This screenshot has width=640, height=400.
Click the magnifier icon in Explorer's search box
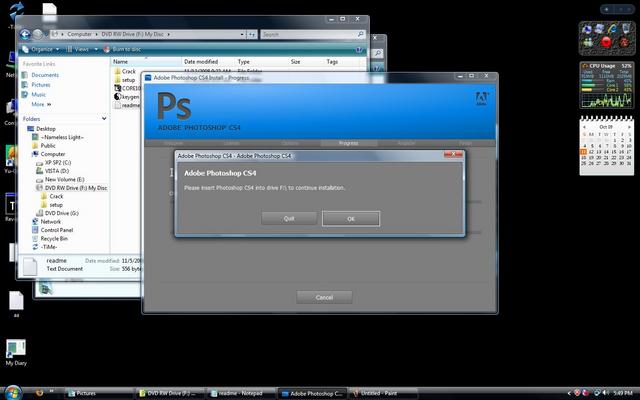(x=360, y=34)
